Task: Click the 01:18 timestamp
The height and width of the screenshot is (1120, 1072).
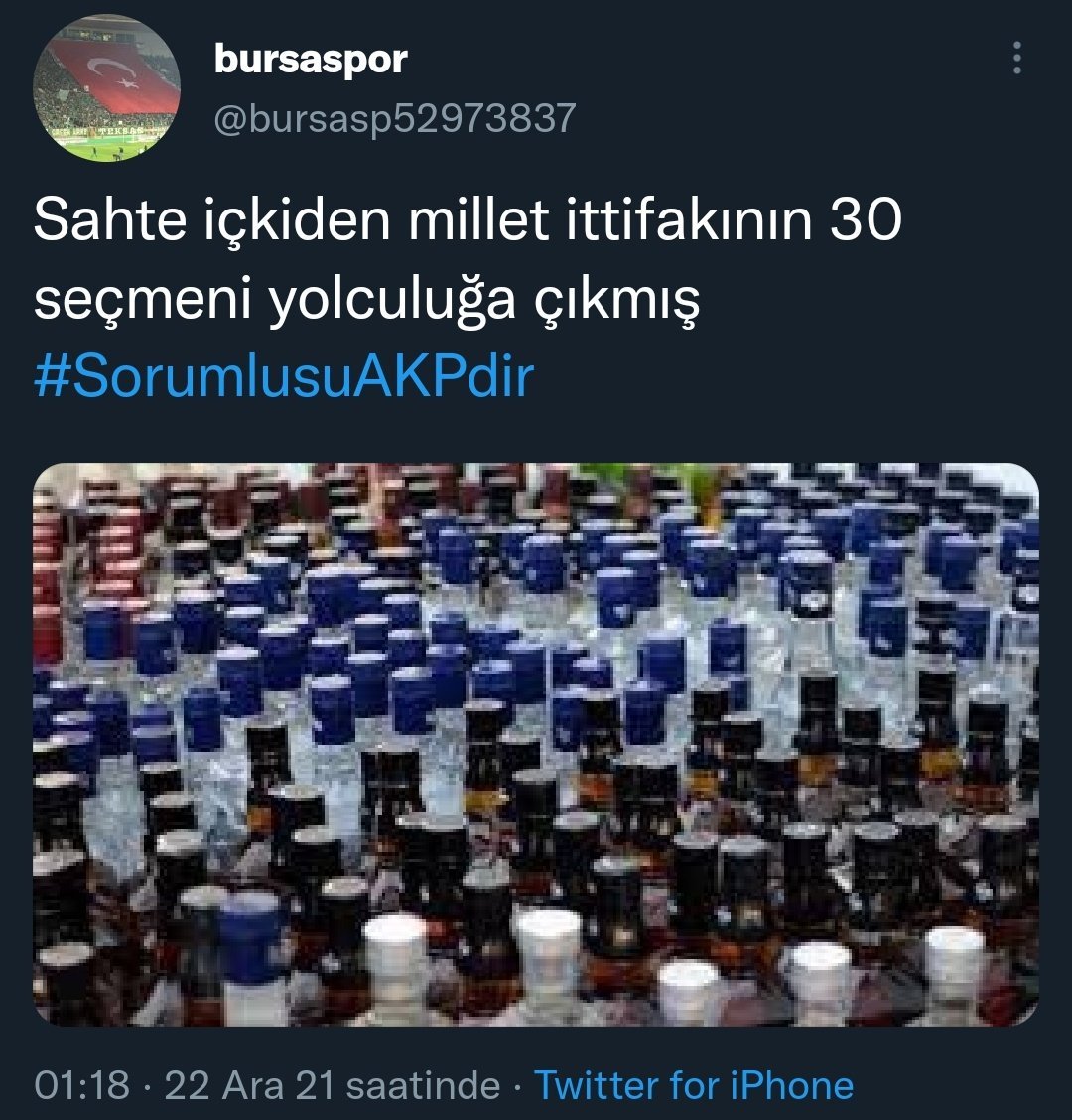Action: 82,1085
